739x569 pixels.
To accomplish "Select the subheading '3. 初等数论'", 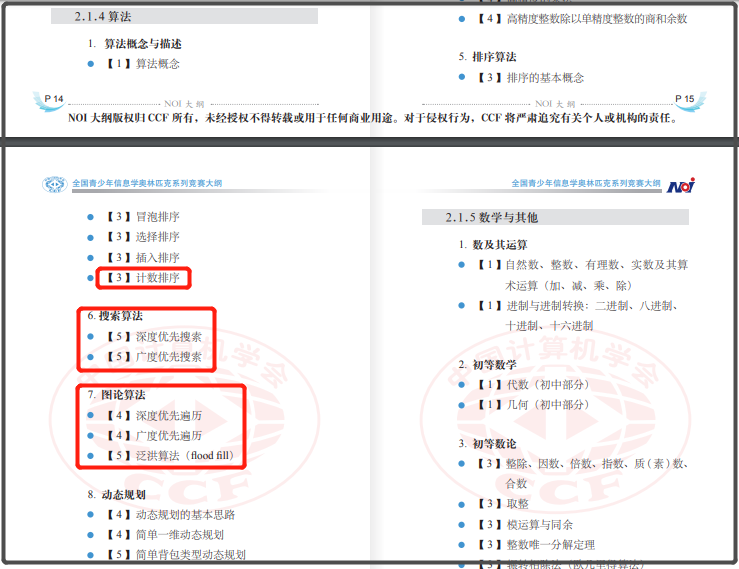I will pyautogui.click(x=487, y=444).
